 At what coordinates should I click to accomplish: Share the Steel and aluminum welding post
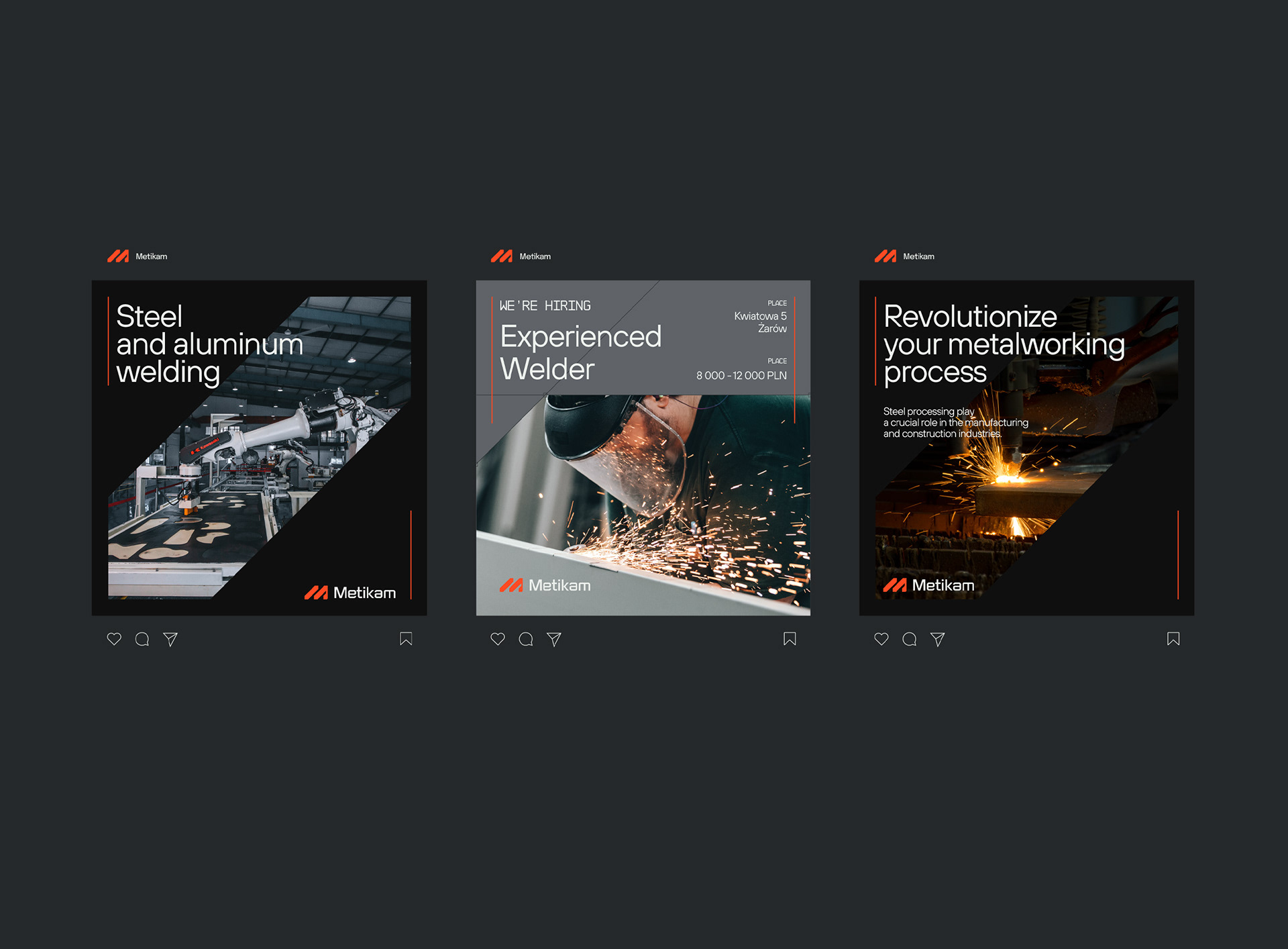[x=170, y=639]
